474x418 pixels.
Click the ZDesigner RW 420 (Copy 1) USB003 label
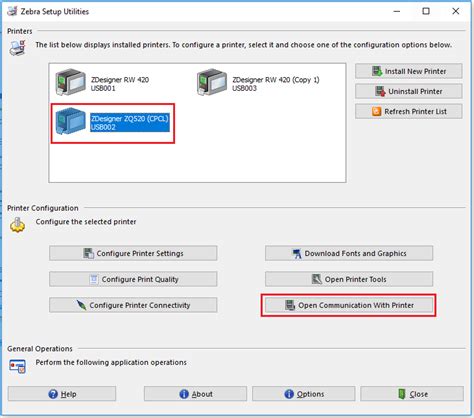276,84
